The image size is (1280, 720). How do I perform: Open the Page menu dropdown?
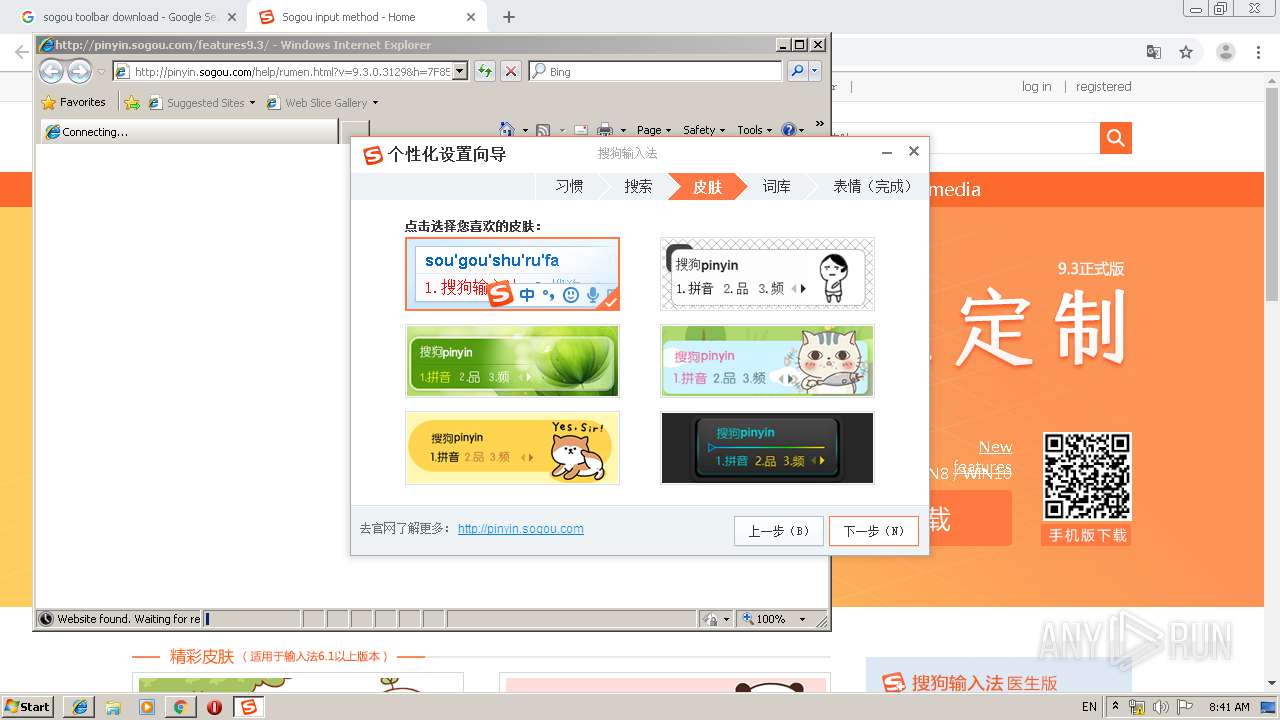652,130
